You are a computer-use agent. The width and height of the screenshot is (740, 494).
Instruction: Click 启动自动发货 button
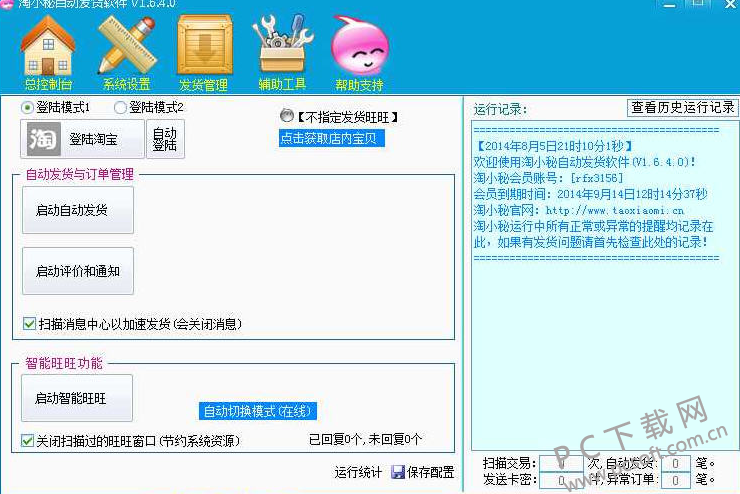(x=78, y=210)
